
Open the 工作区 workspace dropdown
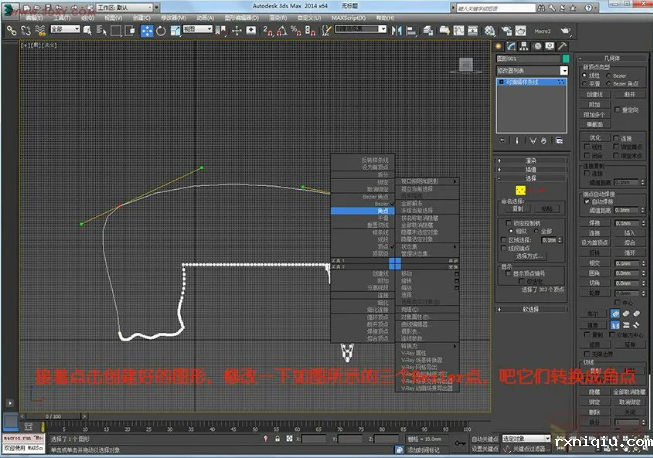click(x=125, y=7)
